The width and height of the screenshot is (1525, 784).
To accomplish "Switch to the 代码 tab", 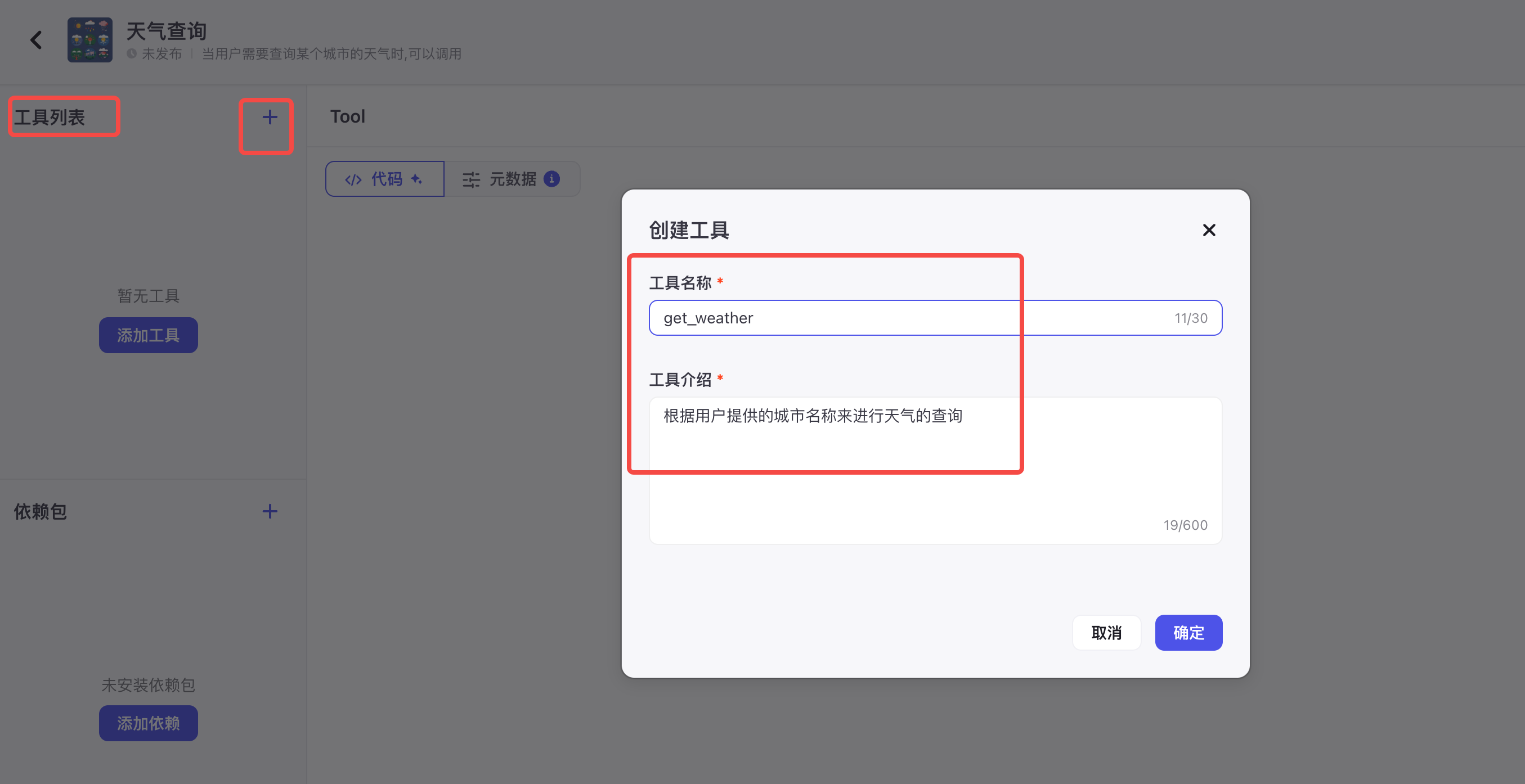I will coord(385,179).
